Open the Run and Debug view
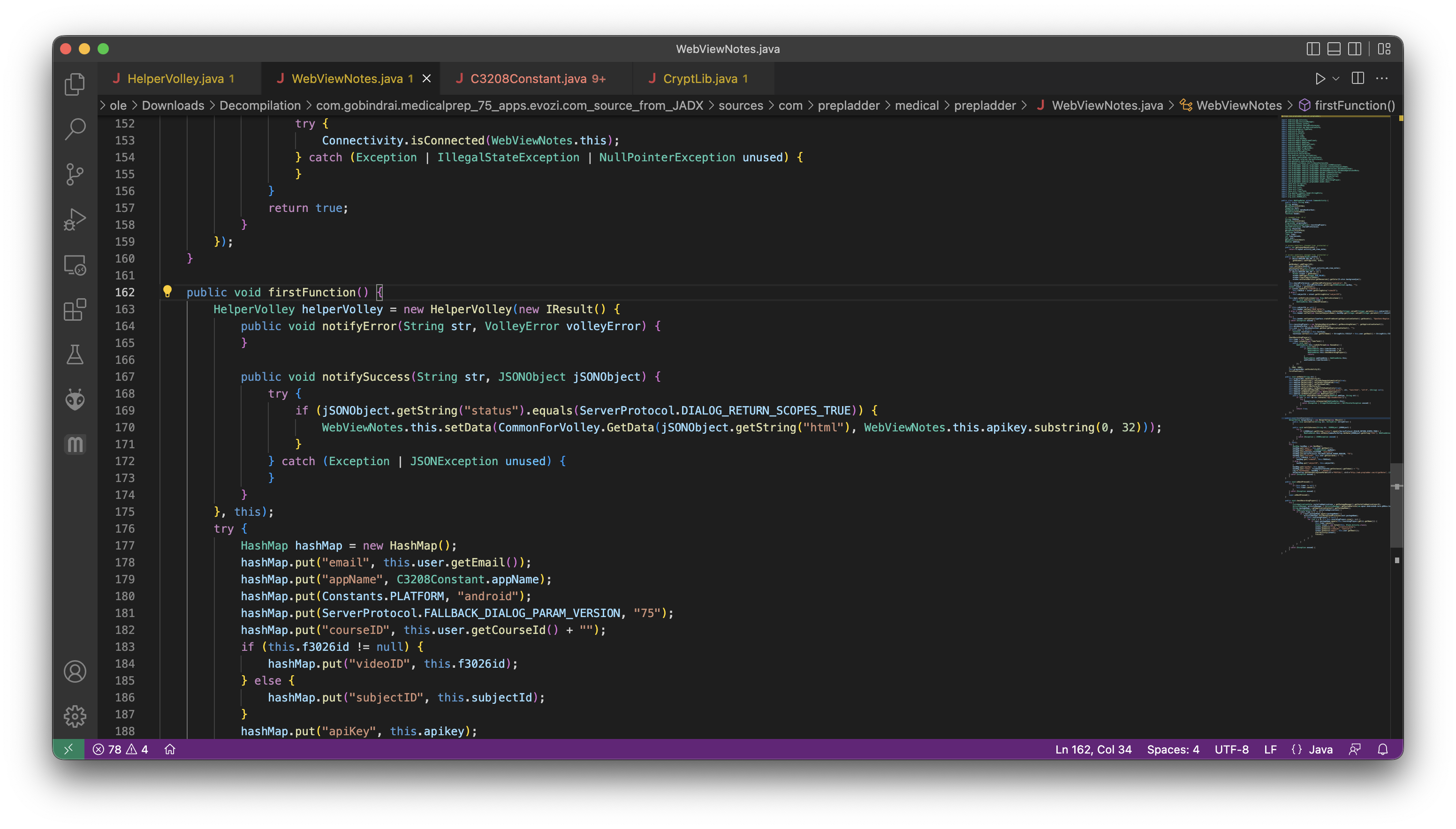Image resolution: width=1456 pixels, height=829 pixels. click(x=75, y=219)
